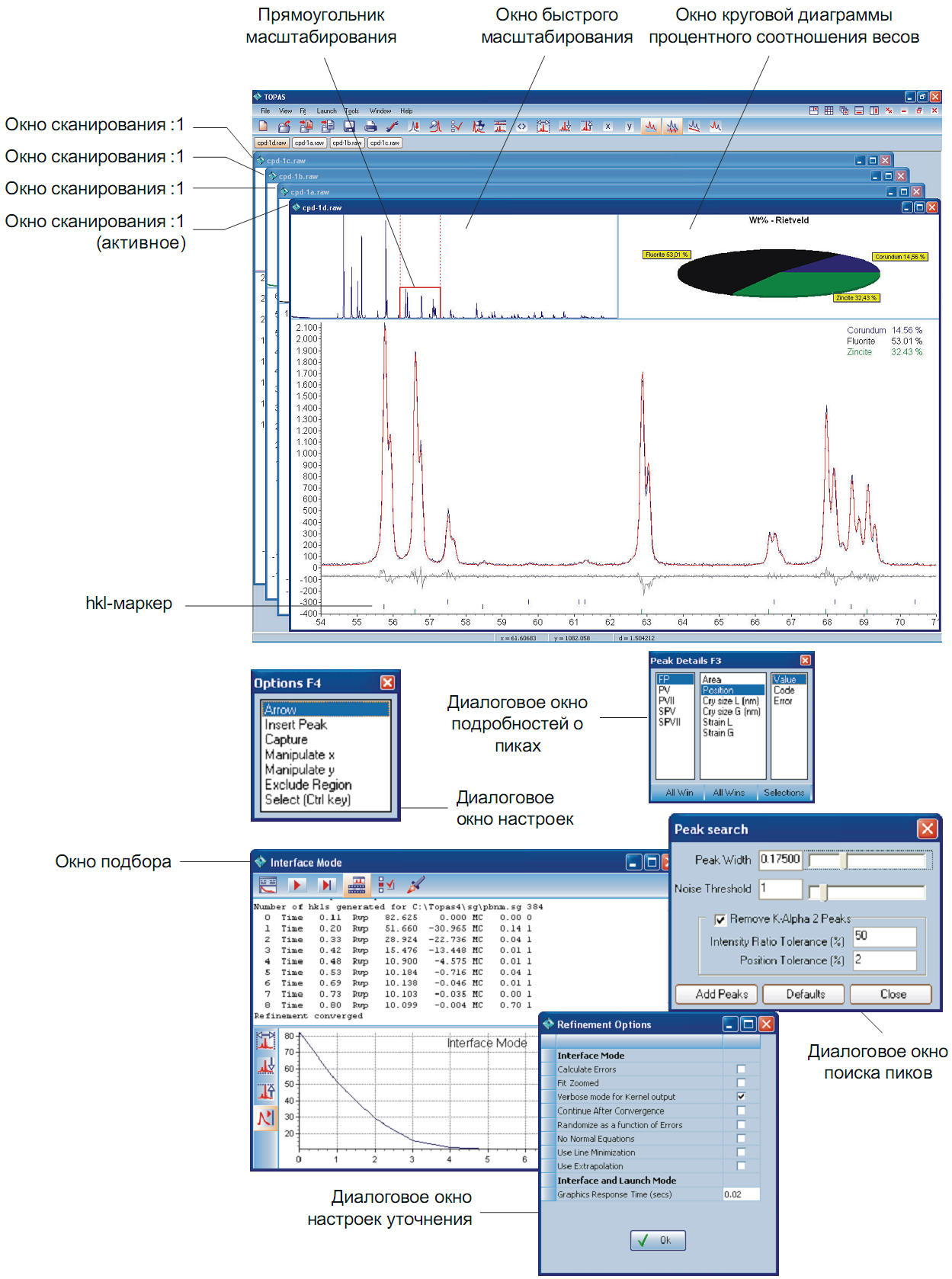Click the x-axis toggle icon in toolbar

(x=607, y=127)
